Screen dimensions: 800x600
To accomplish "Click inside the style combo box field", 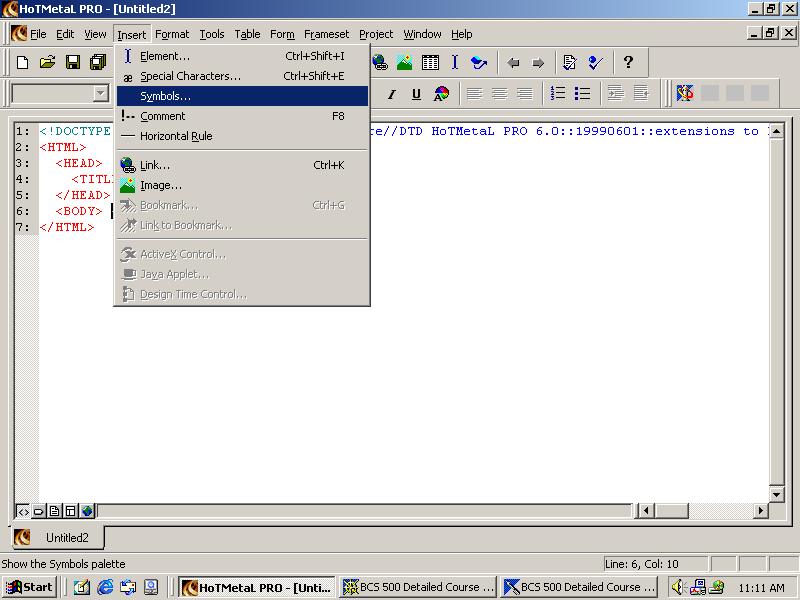I will pyautogui.click(x=53, y=93).
